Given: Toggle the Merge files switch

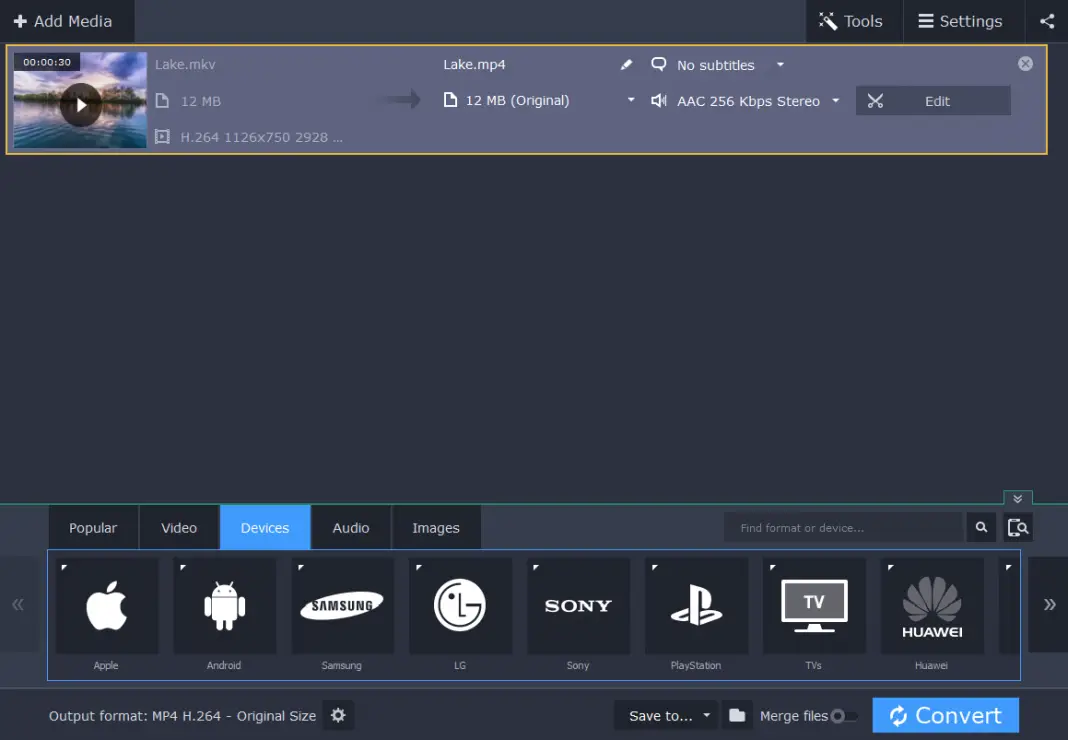Looking at the screenshot, I should click(x=844, y=716).
